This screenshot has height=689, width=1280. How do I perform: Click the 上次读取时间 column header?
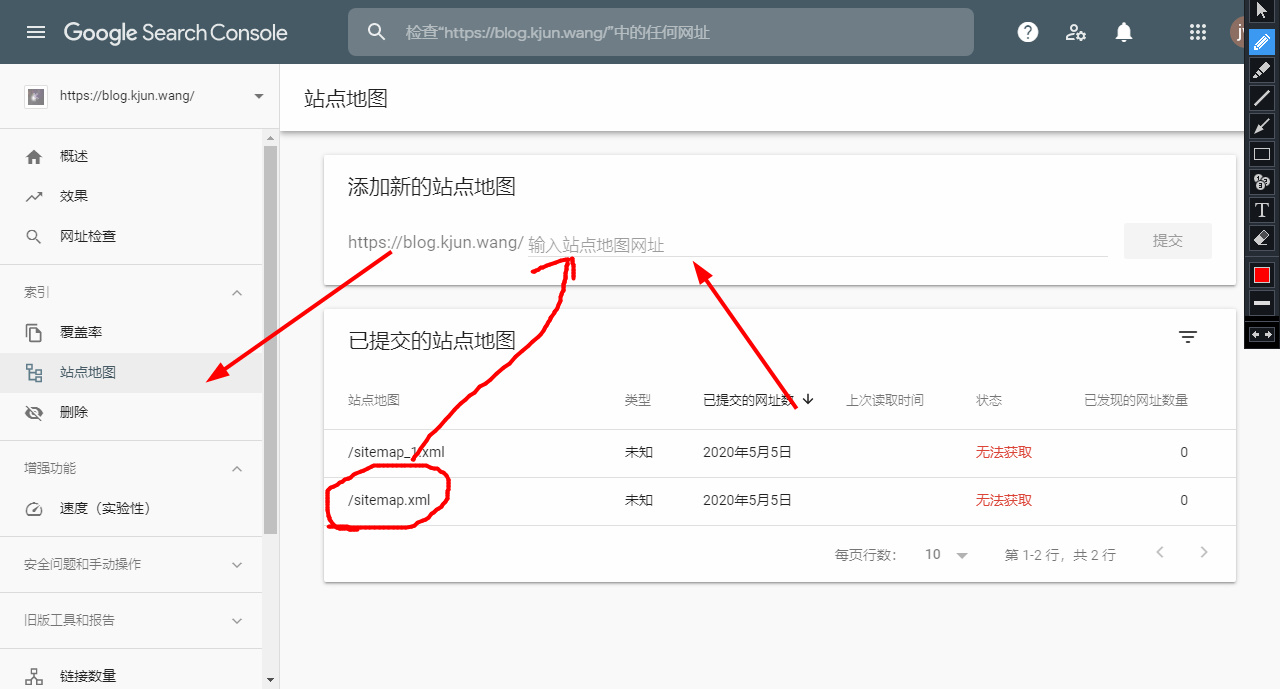pos(885,400)
